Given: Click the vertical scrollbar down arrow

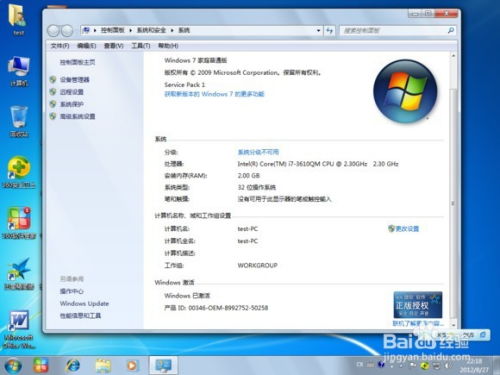Looking at the screenshot, I should (x=453, y=324).
